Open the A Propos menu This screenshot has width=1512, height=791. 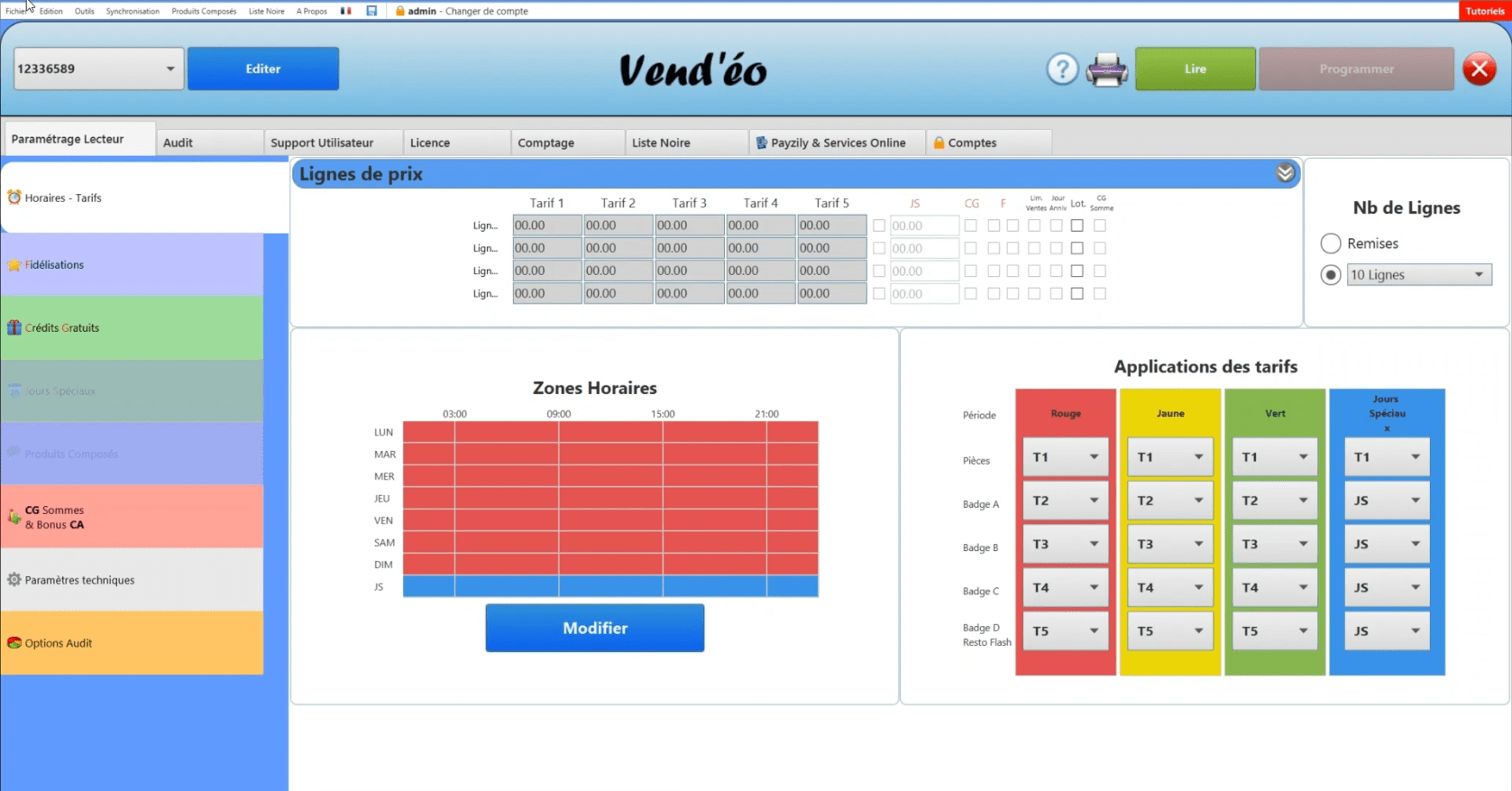(x=312, y=11)
